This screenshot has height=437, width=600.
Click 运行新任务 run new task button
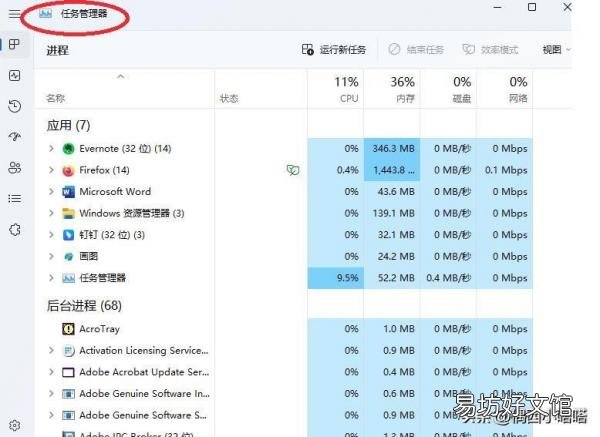point(334,49)
